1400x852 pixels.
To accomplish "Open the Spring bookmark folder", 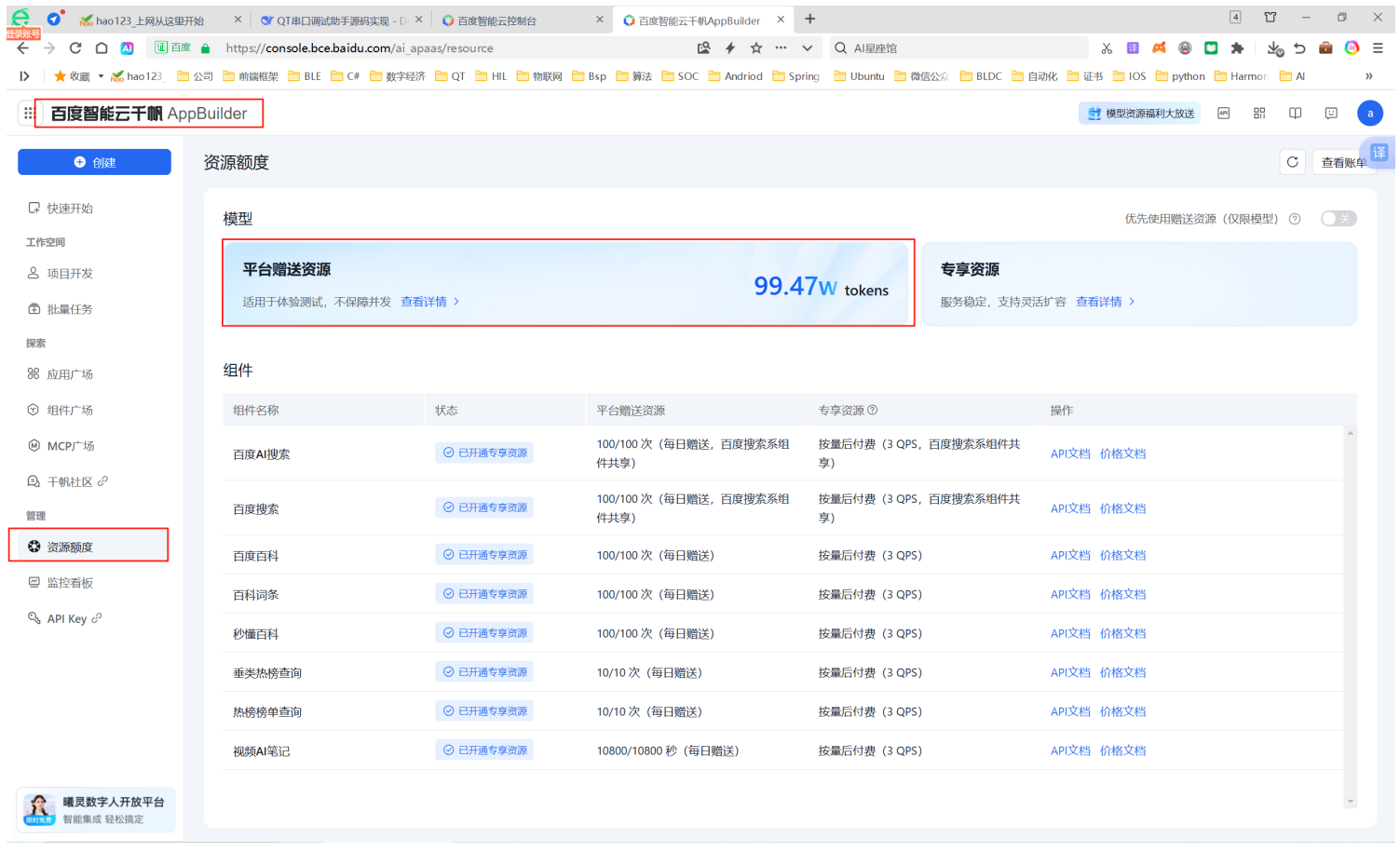I will [x=795, y=76].
